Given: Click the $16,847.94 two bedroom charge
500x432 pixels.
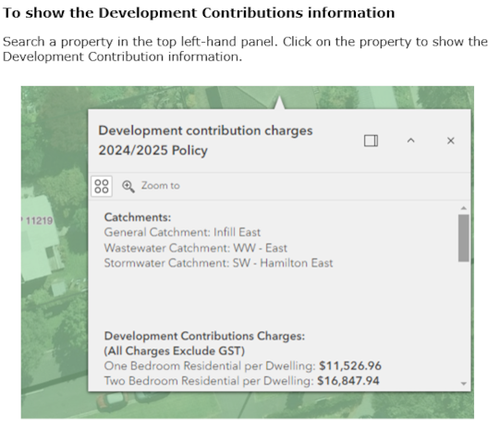Looking at the screenshot, I should pyautogui.click(x=348, y=381).
